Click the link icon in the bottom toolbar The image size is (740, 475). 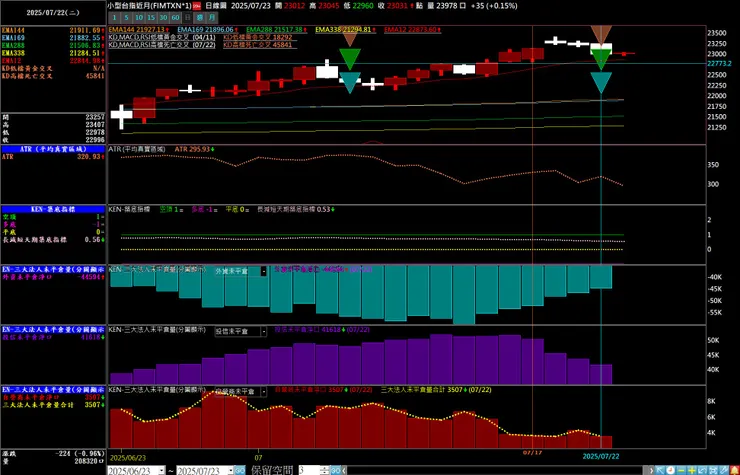point(724,470)
